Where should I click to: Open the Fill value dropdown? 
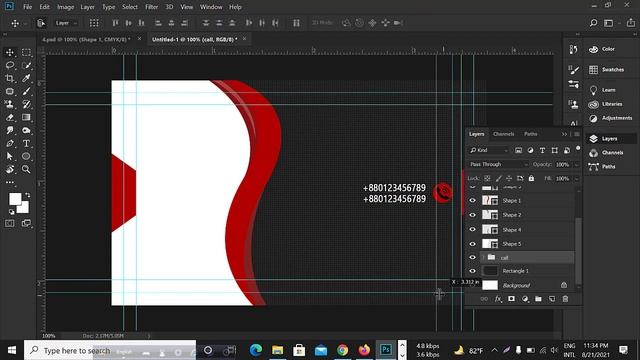pyautogui.click(x=577, y=179)
